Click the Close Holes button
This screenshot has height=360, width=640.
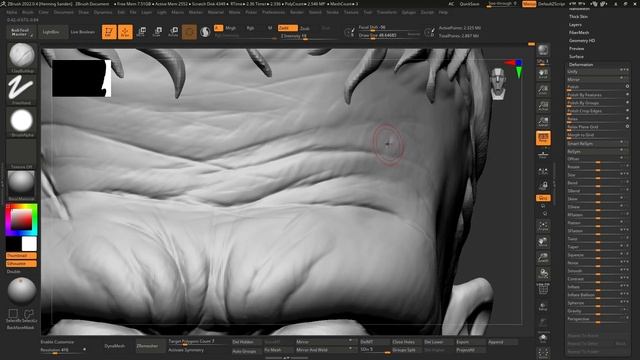coord(404,342)
